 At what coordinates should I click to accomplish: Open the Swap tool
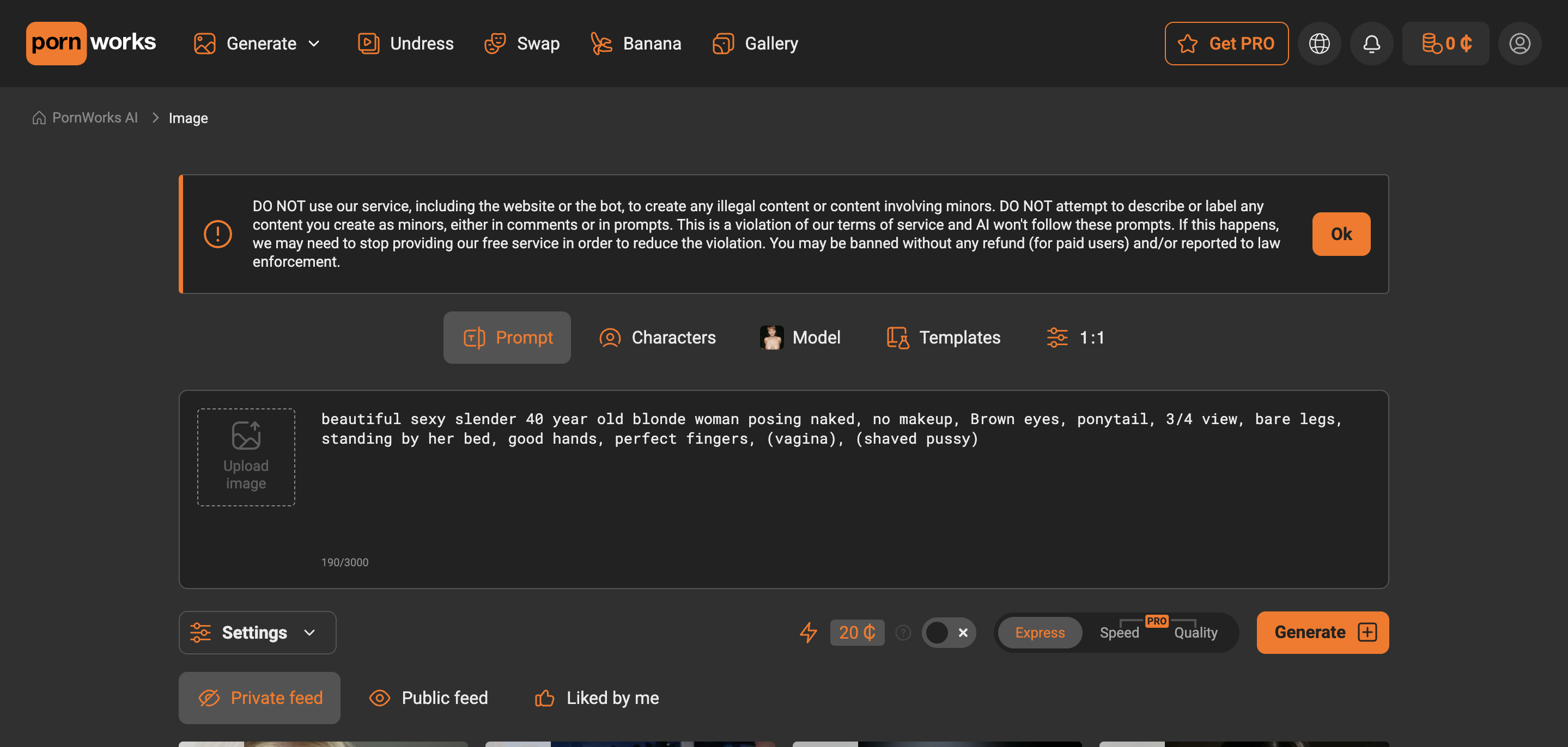522,44
